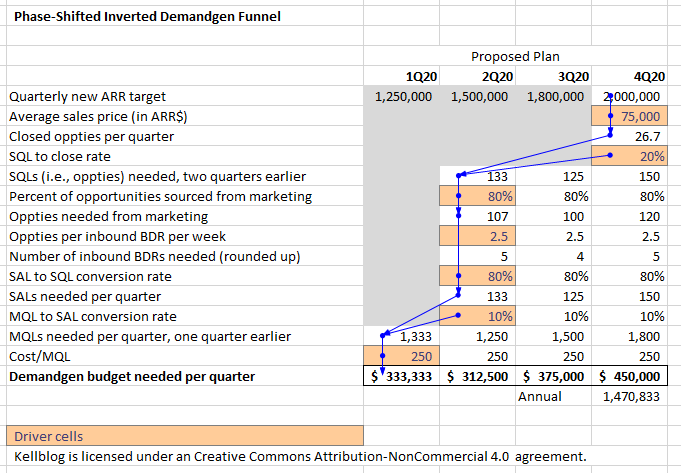Screen dimensions: 681x473
Task: Select the 3Q20 column header
Action: click(x=553, y=76)
